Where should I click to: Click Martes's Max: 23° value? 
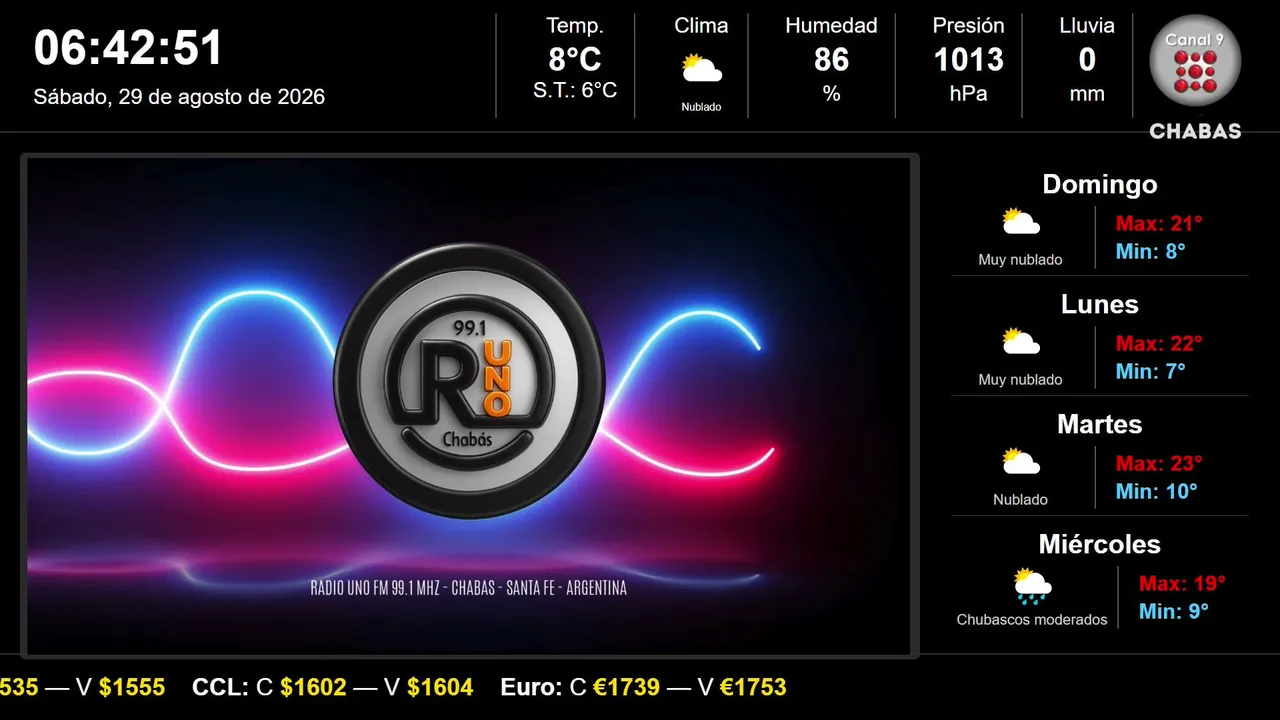point(1159,463)
